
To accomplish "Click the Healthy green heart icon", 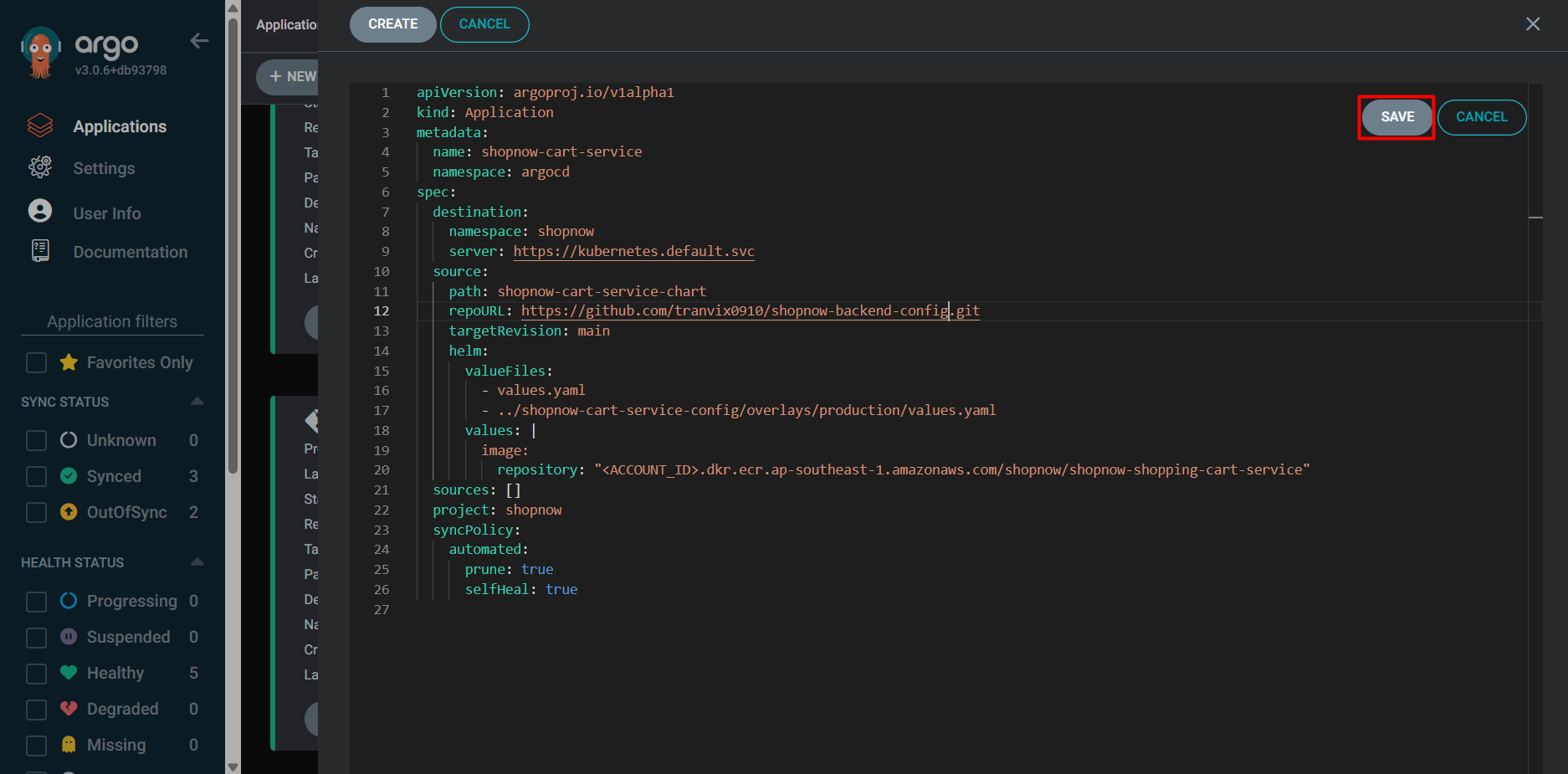I will pos(69,673).
